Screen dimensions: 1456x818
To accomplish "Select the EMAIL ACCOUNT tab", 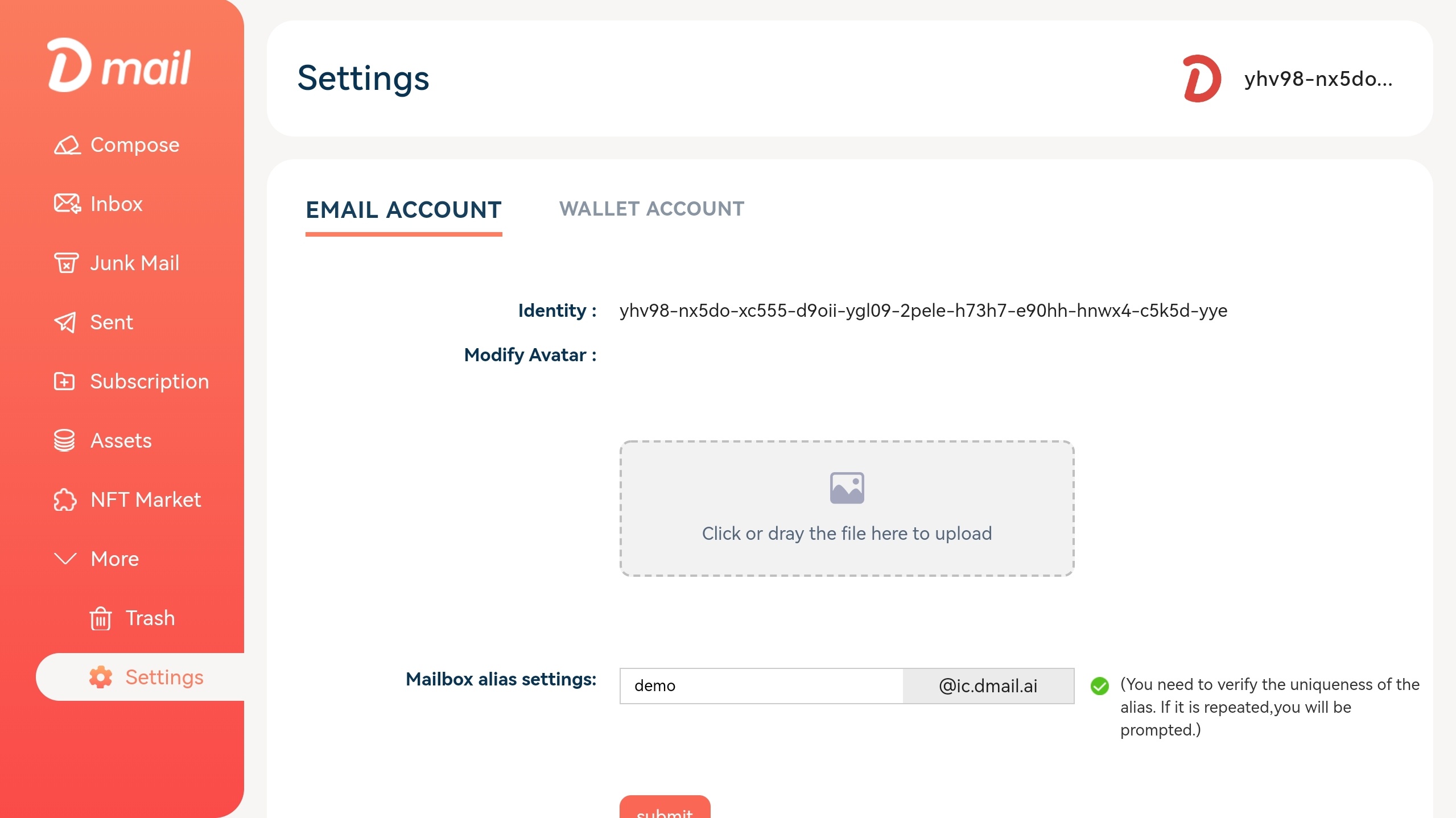I will [x=403, y=209].
